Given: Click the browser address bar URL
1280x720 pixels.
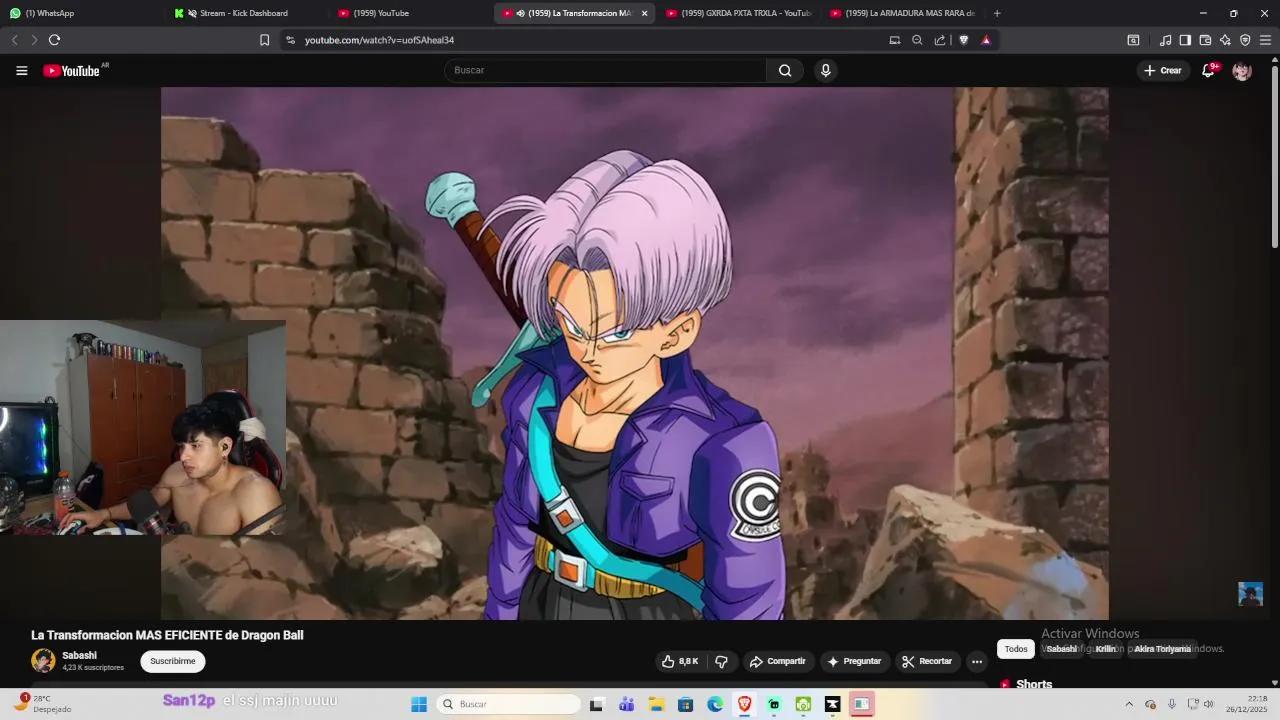Looking at the screenshot, I should (379, 40).
